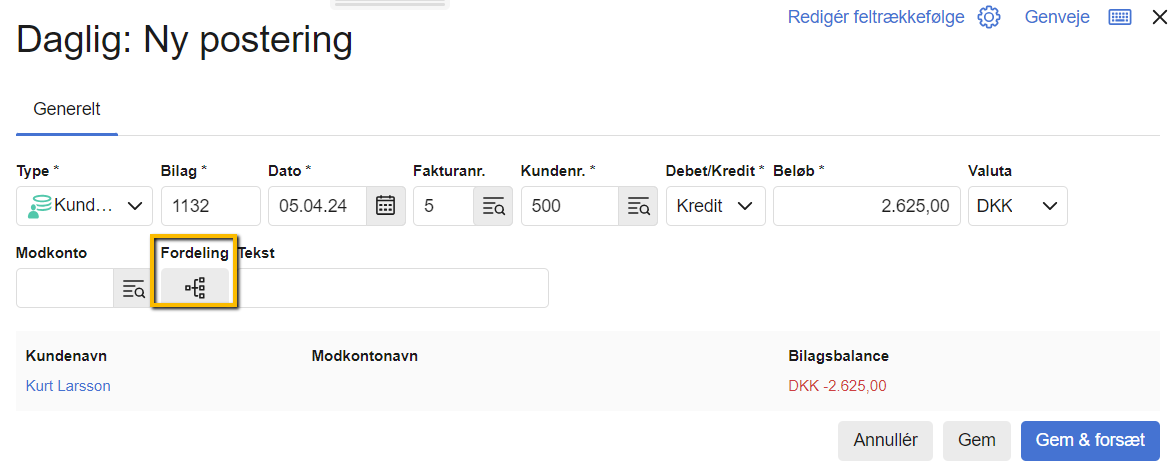
Task: Click the keyboard shortcuts icon
Action: [x=1119, y=18]
